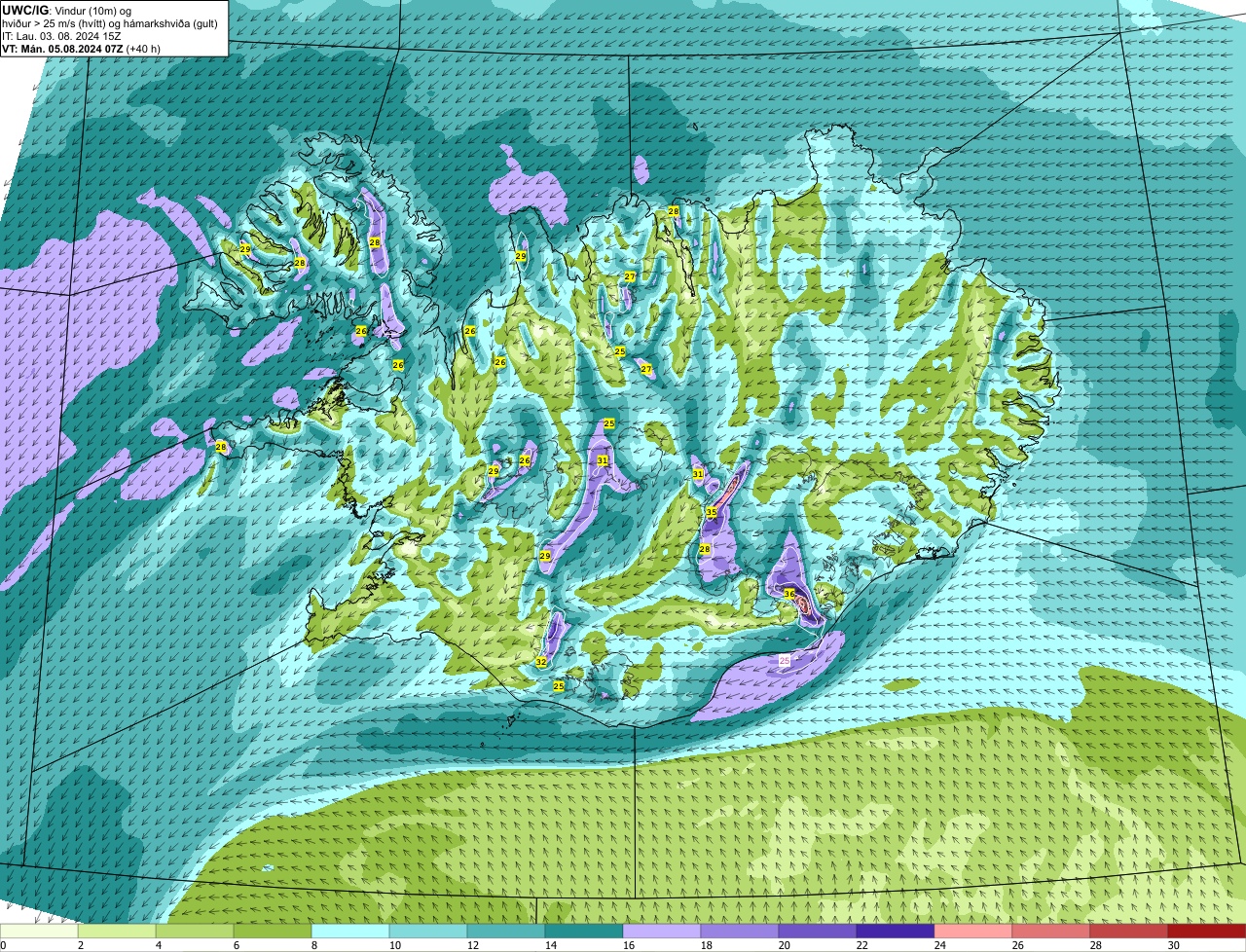The image size is (1246, 952).
Task: Pick the pale 0–2 legend color swatch
Action: tap(39, 932)
